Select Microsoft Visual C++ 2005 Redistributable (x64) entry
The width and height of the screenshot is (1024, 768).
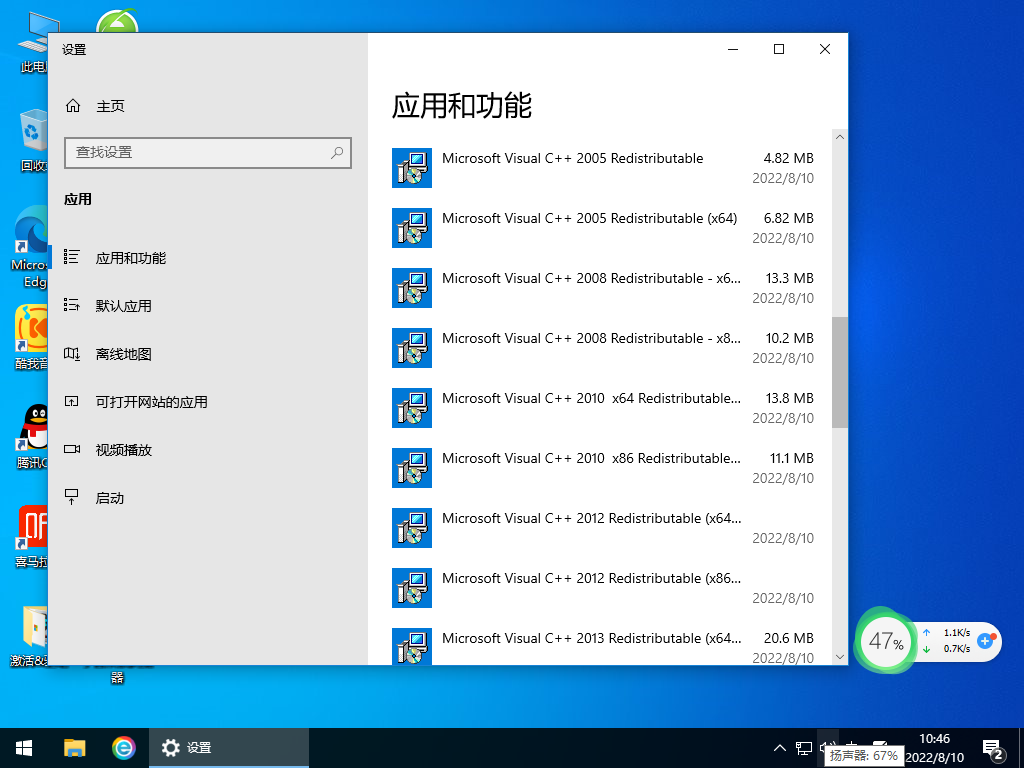(603, 228)
